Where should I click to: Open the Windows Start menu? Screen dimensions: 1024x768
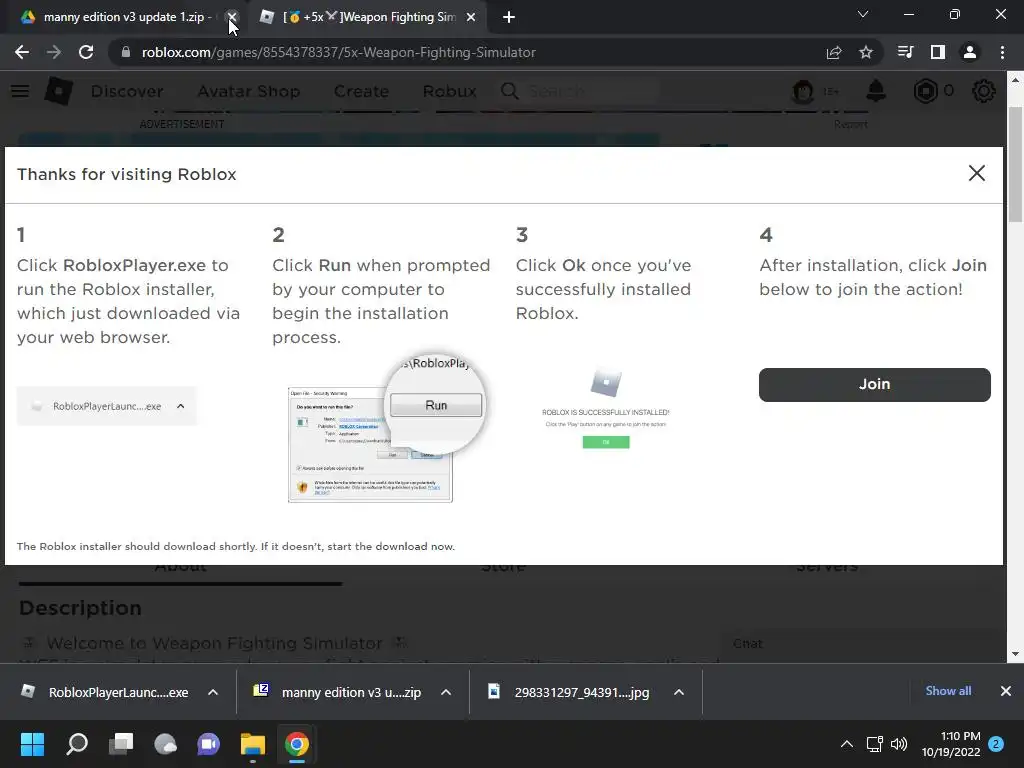[32, 744]
